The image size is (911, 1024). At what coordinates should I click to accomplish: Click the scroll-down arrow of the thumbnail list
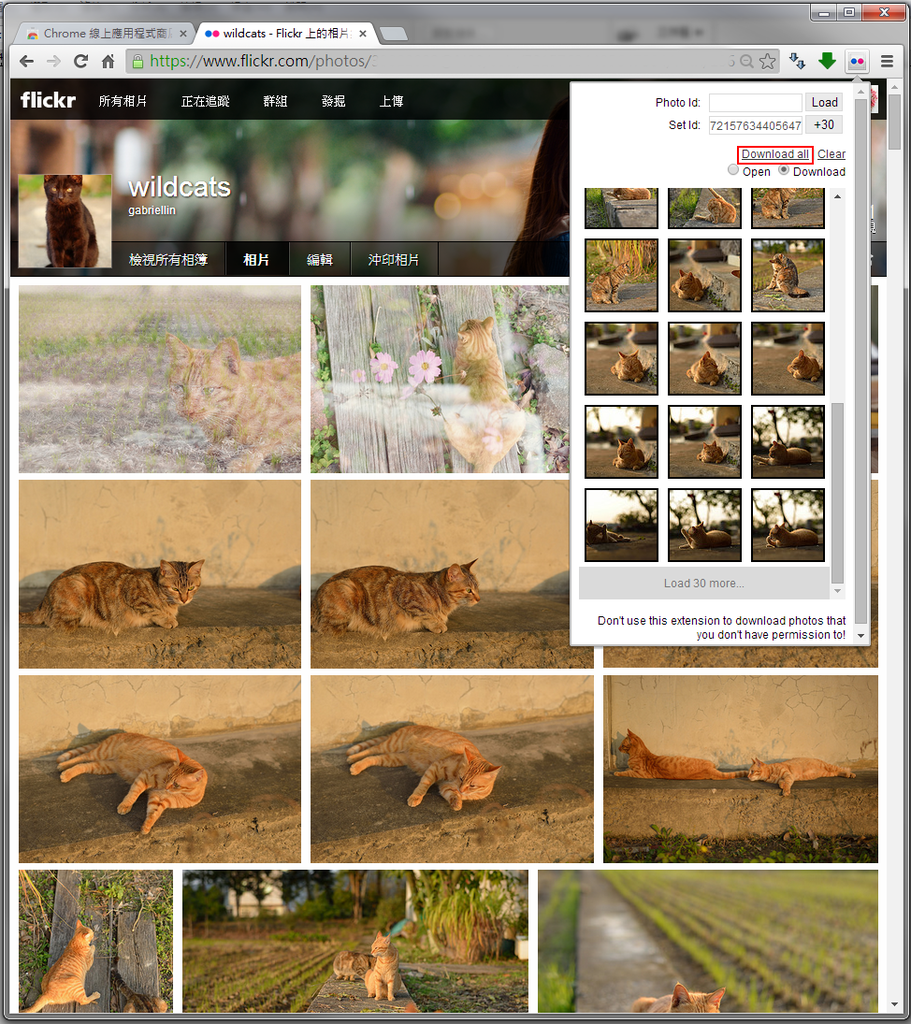(837, 591)
